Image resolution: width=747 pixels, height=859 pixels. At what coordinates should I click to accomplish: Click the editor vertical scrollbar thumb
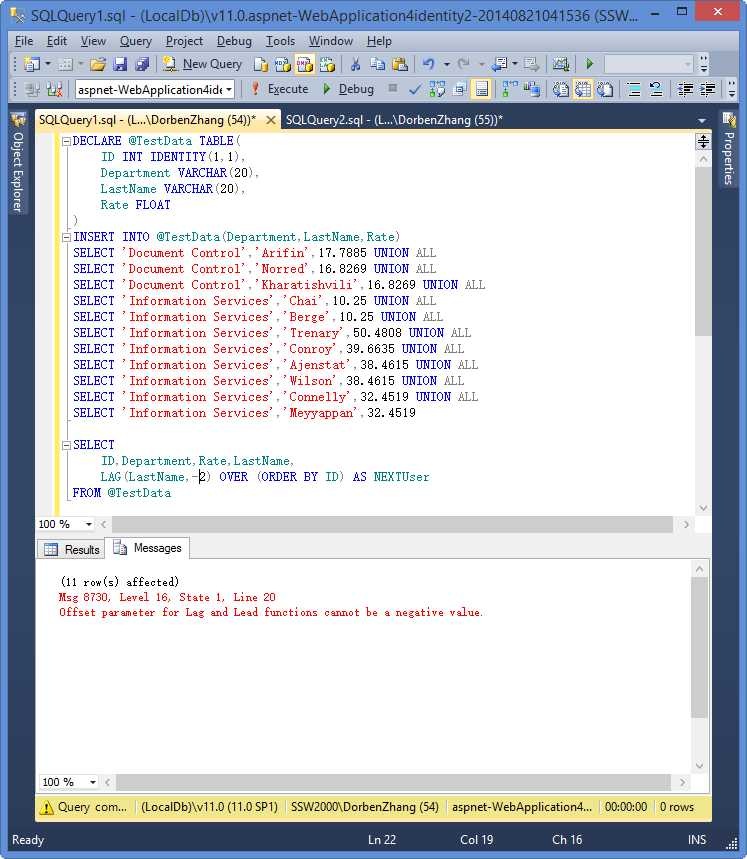point(703,251)
